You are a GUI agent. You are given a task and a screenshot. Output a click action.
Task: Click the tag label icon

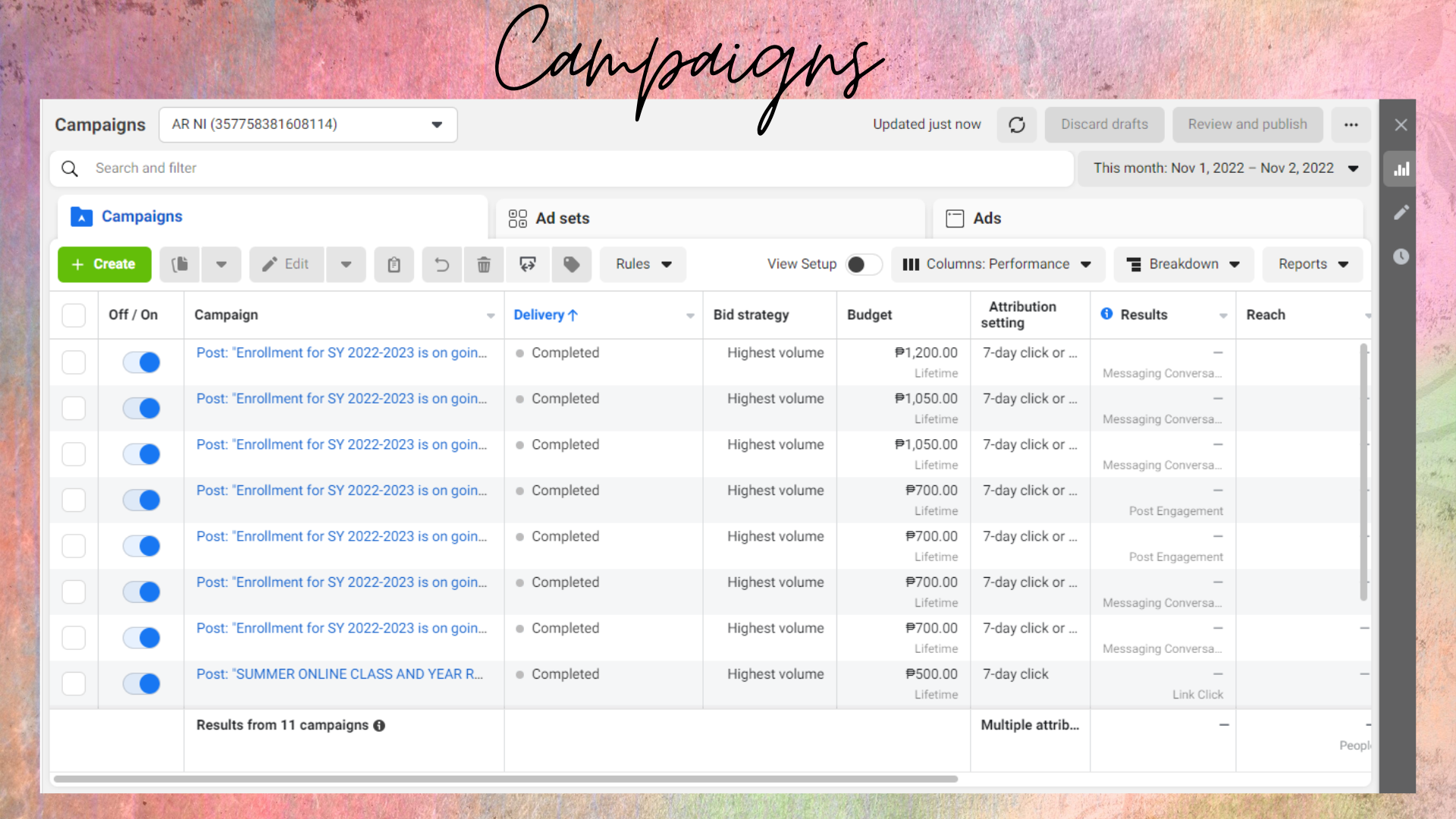571,265
